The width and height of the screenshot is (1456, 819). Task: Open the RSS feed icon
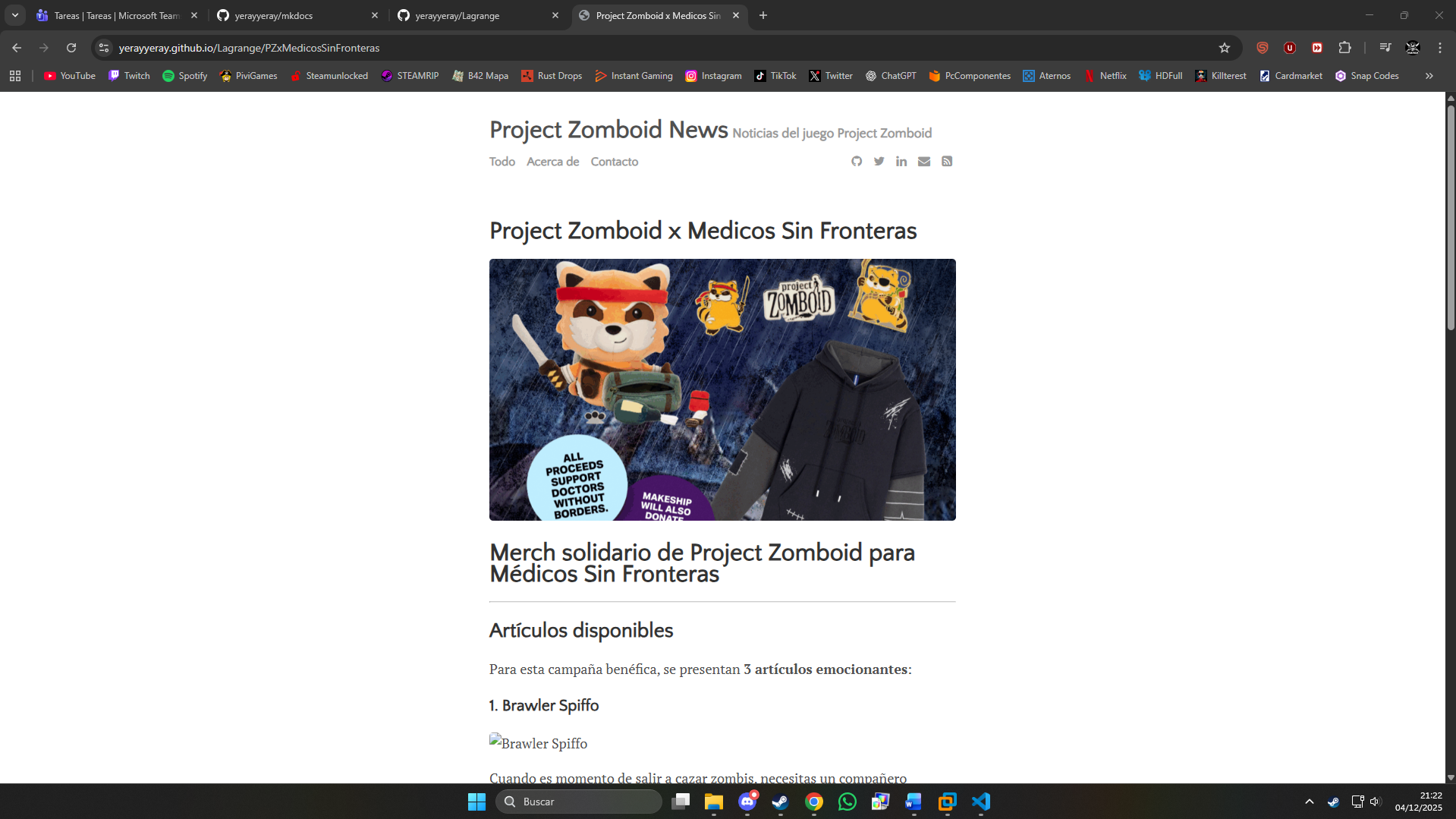click(x=947, y=161)
